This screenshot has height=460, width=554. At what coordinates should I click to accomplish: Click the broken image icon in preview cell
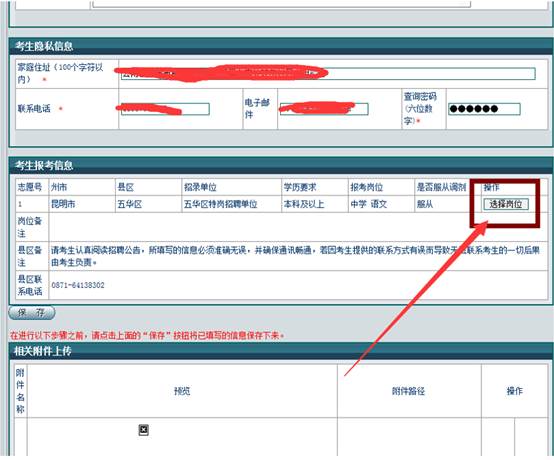point(143,430)
